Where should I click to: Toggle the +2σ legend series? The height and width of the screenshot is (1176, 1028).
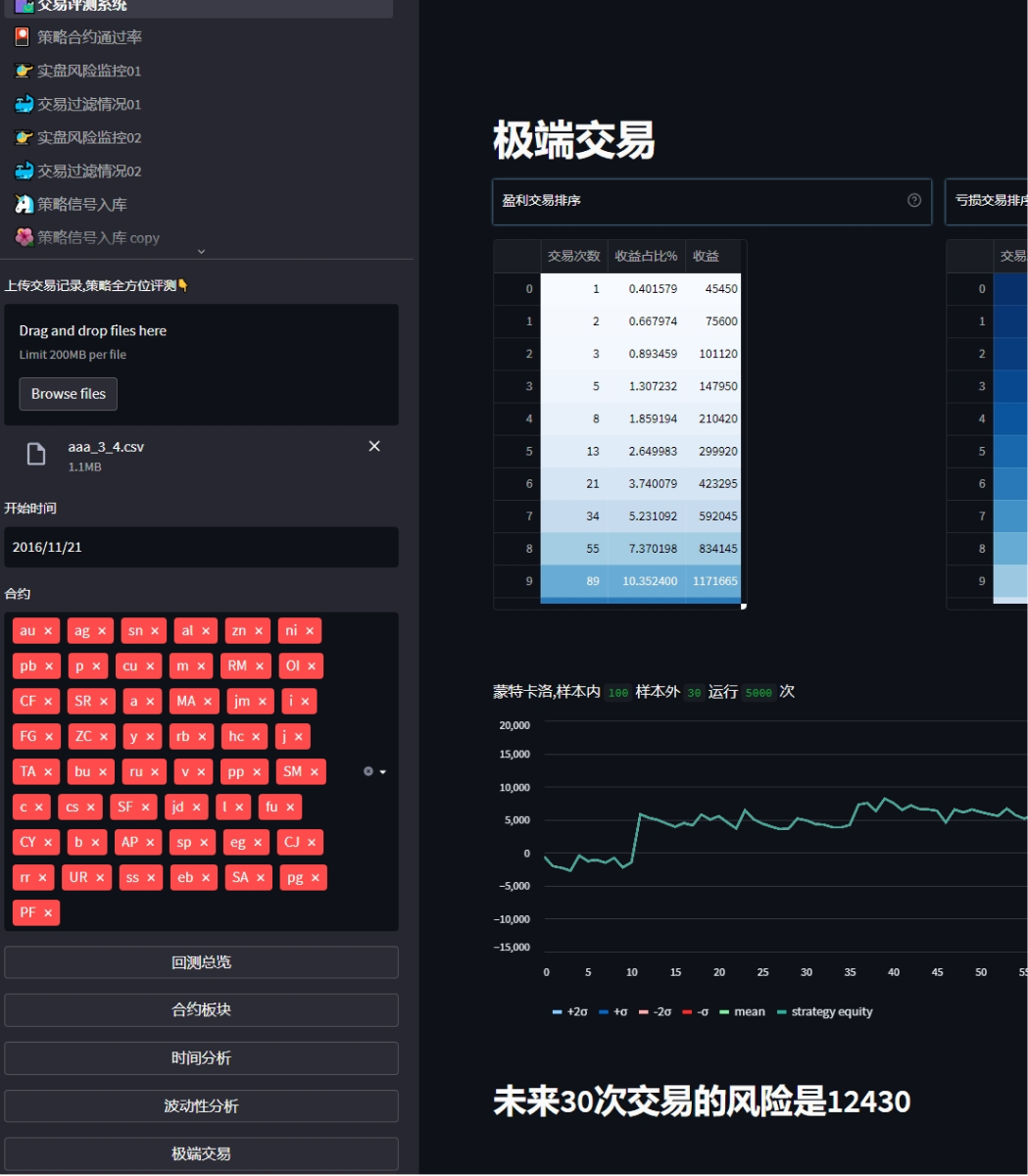tap(570, 1012)
